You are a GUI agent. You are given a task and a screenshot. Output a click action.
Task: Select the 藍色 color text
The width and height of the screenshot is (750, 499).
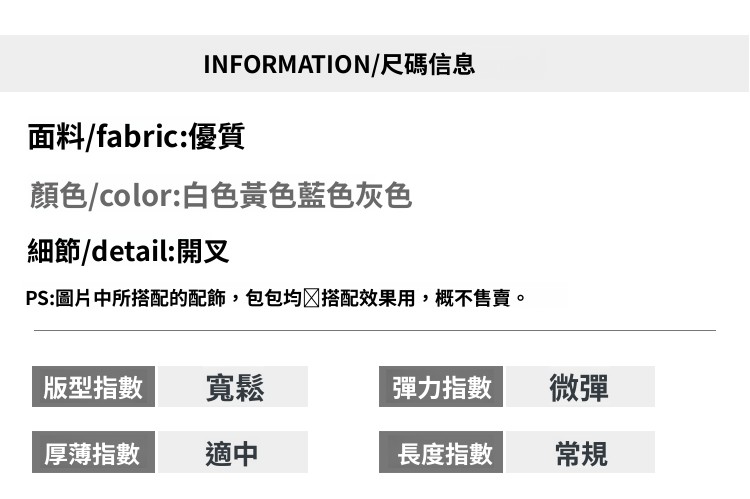click(326, 195)
